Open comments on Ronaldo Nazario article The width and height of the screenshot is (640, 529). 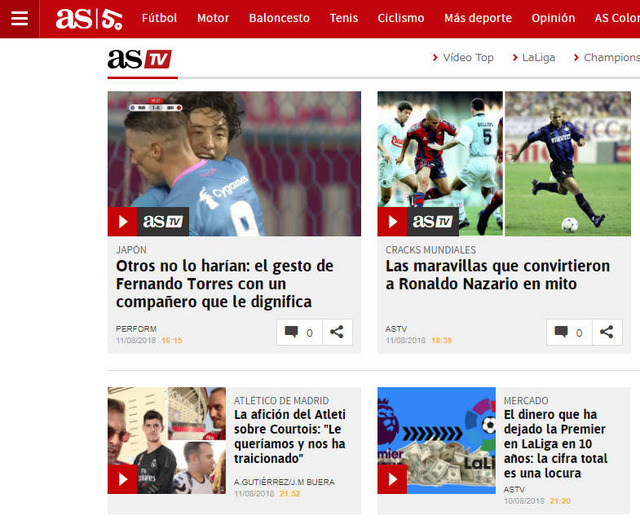(x=569, y=332)
